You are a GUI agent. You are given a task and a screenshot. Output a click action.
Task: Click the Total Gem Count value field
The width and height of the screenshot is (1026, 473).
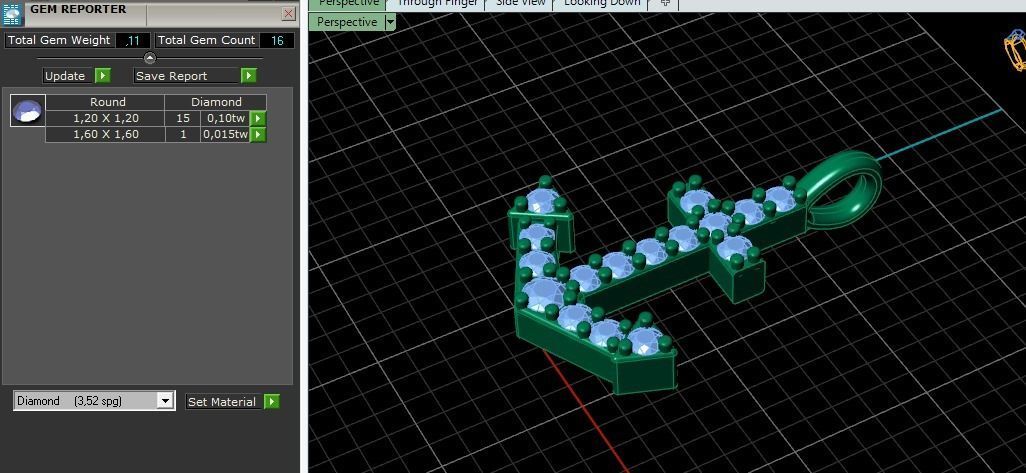tap(277, 41)
